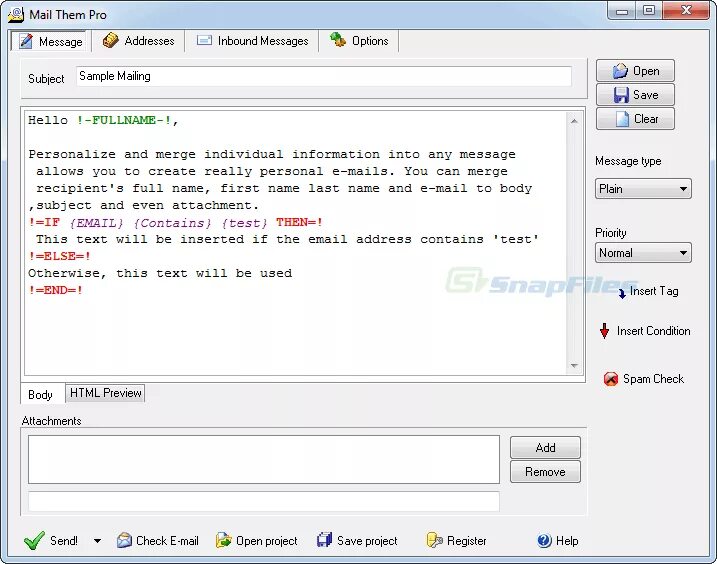Click the Addresses tab book icon
The image size is (717, 564).
(x=110, y=40)
